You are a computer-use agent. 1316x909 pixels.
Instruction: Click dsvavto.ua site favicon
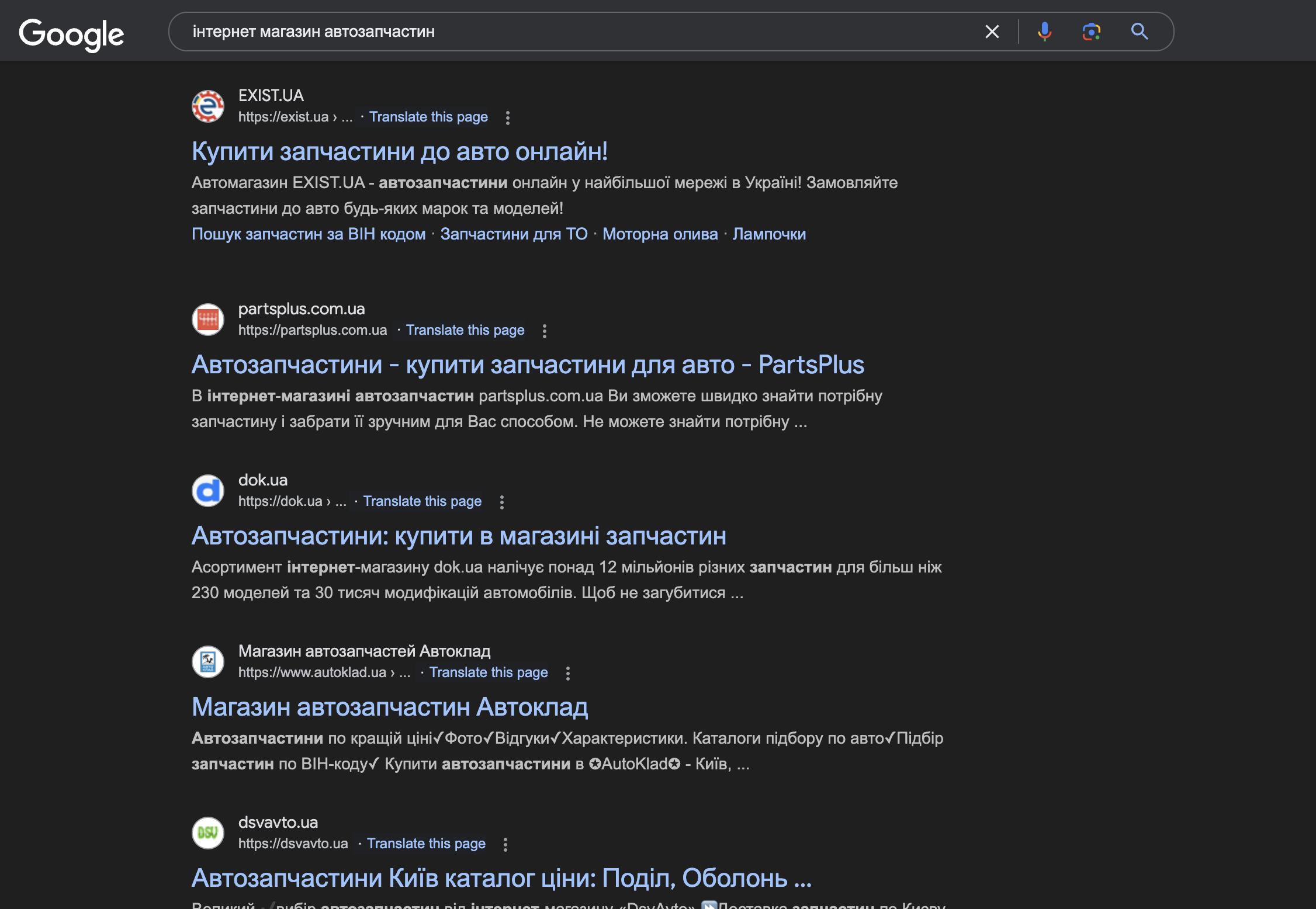point(208,833)
